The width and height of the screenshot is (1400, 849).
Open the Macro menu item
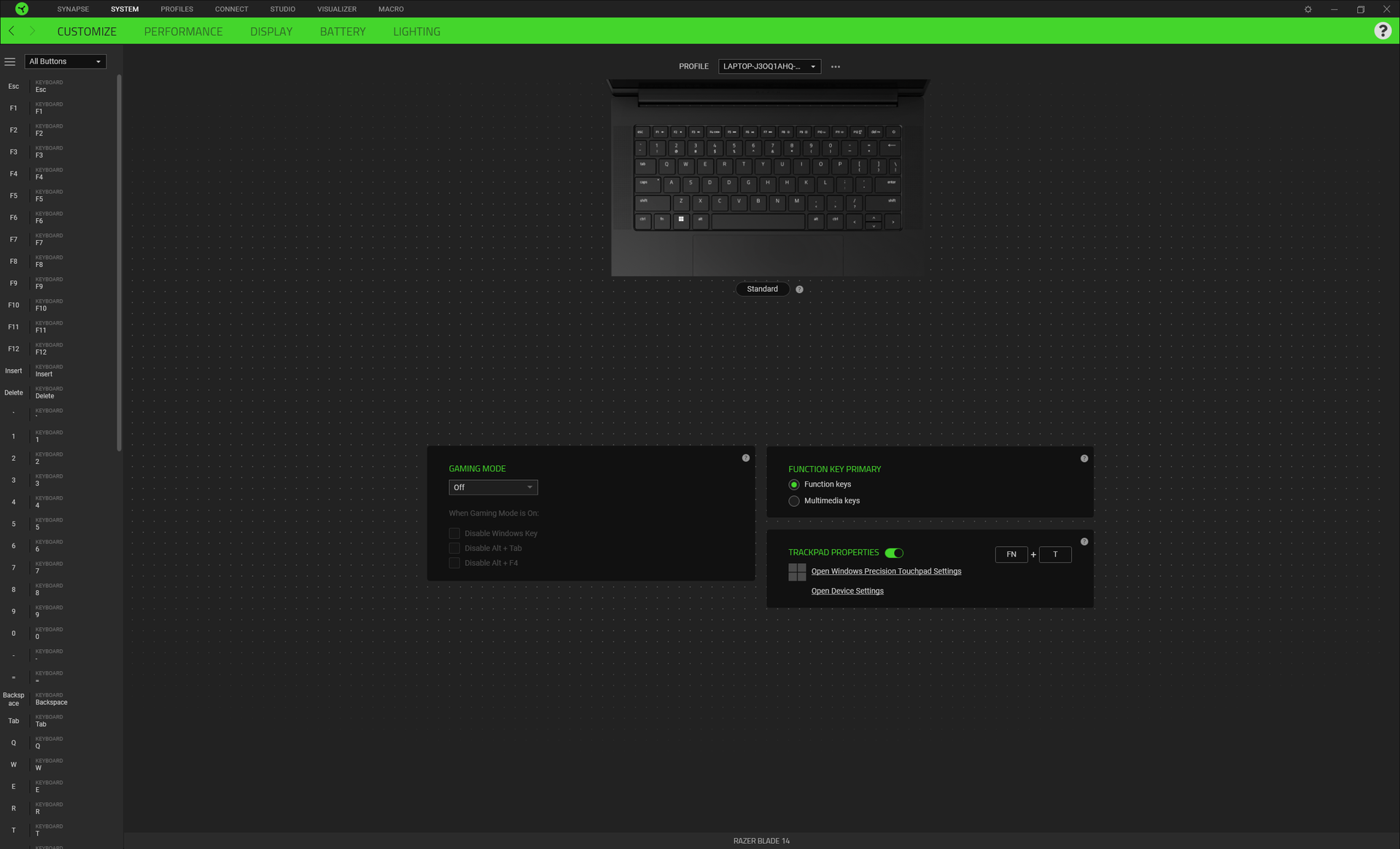click(391, 9)
